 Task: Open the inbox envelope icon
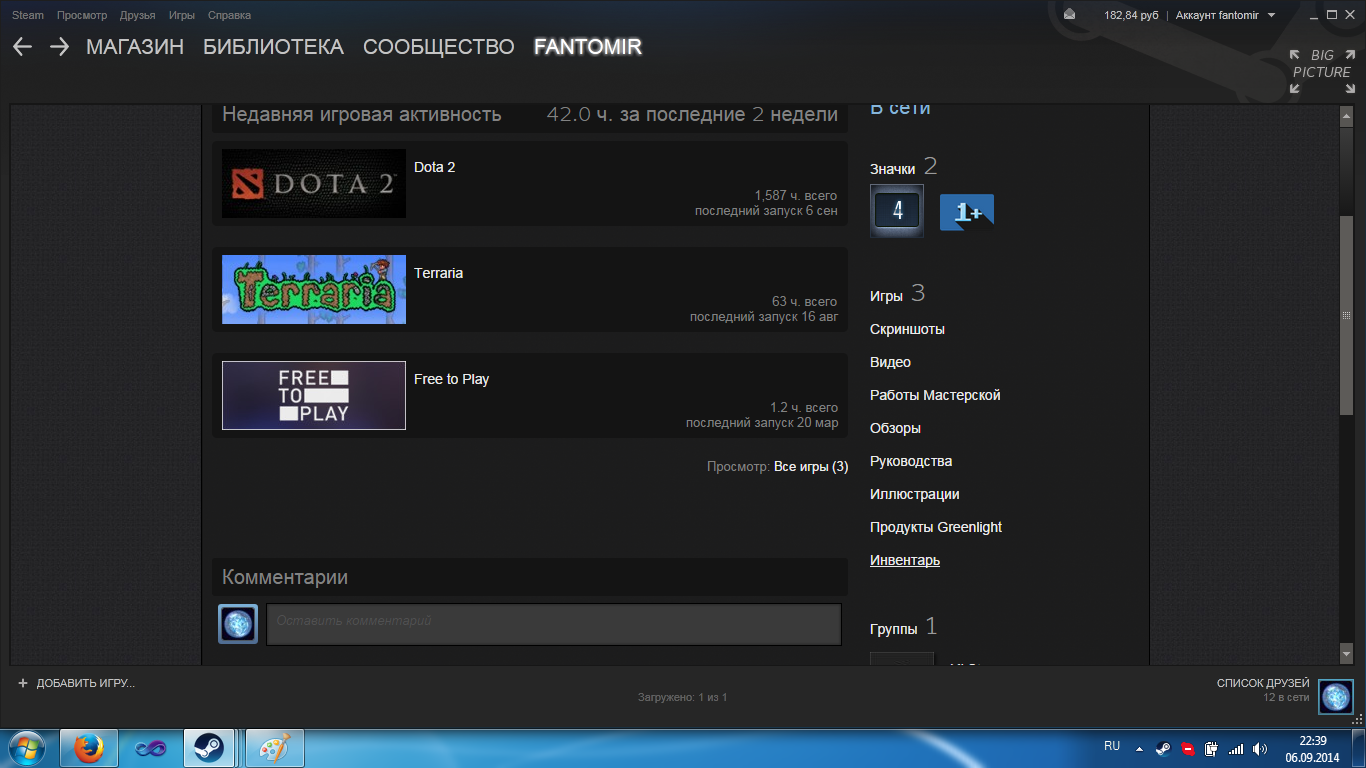point(1069,15)
